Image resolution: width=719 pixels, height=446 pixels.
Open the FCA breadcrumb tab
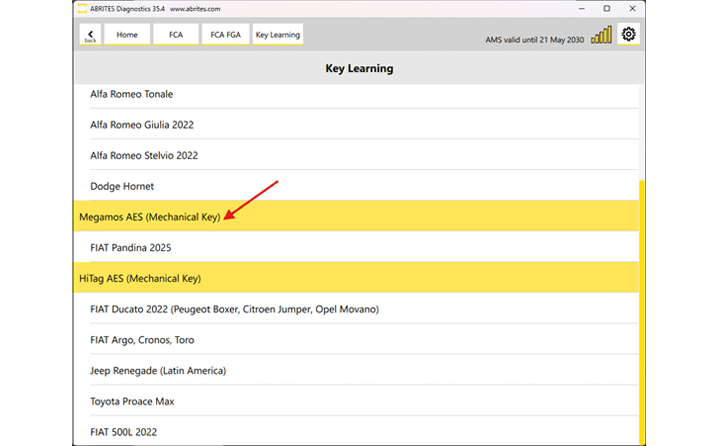175,35
